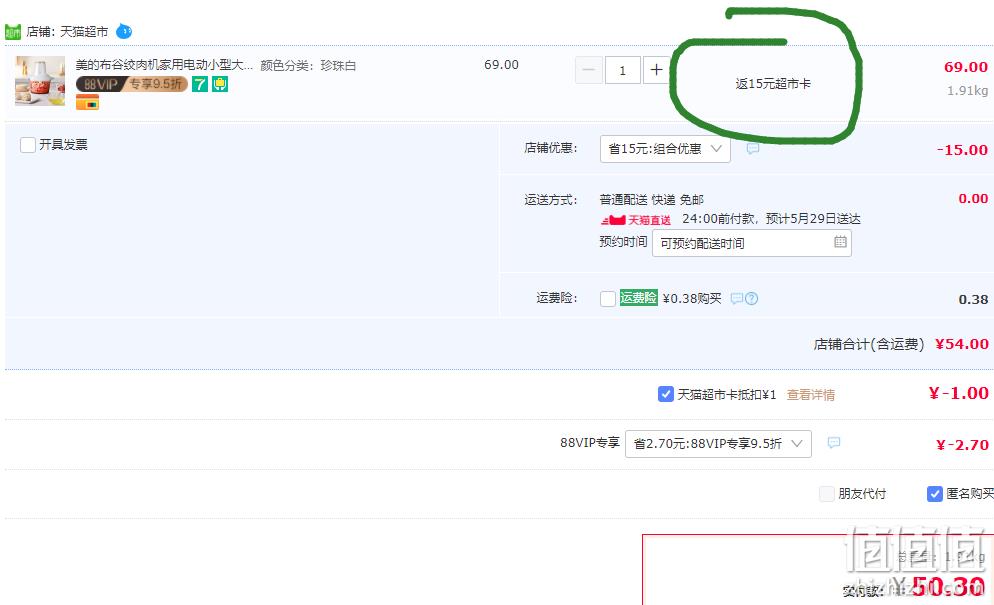The width and height of the screenshot is (994, 605).
Task: Tick the 朋友代付 checkbox
Action: 827,494
